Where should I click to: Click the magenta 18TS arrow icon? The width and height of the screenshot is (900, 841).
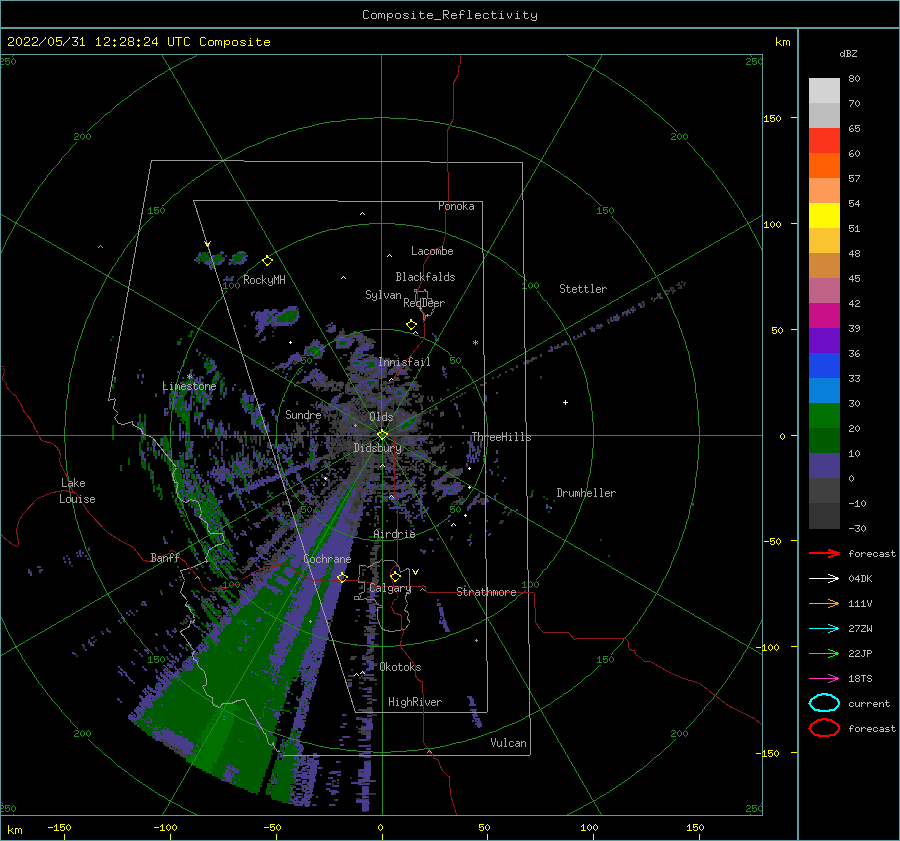pos(824,679)
